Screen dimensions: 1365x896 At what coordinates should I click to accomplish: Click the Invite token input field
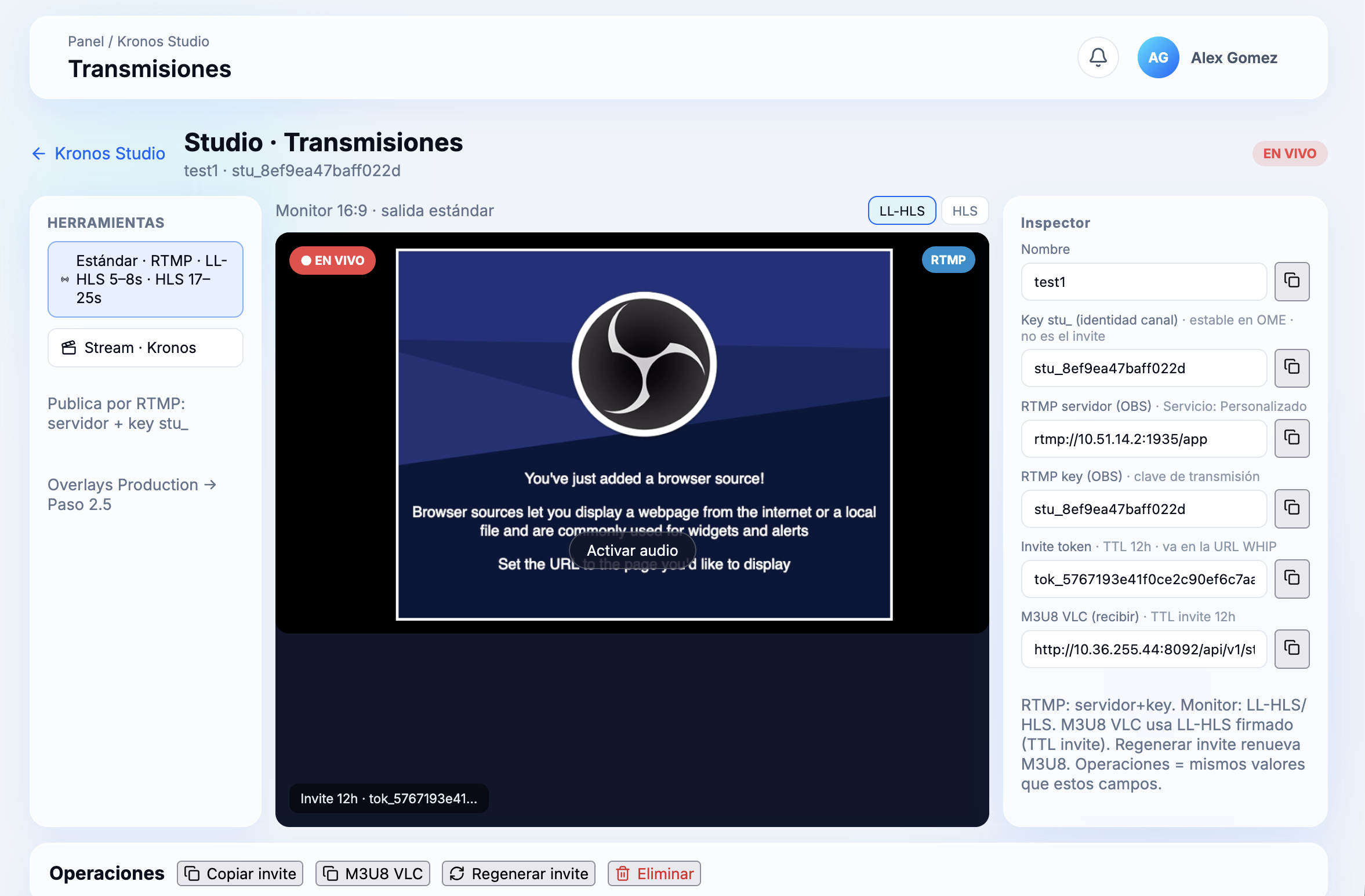point(1144,579)
